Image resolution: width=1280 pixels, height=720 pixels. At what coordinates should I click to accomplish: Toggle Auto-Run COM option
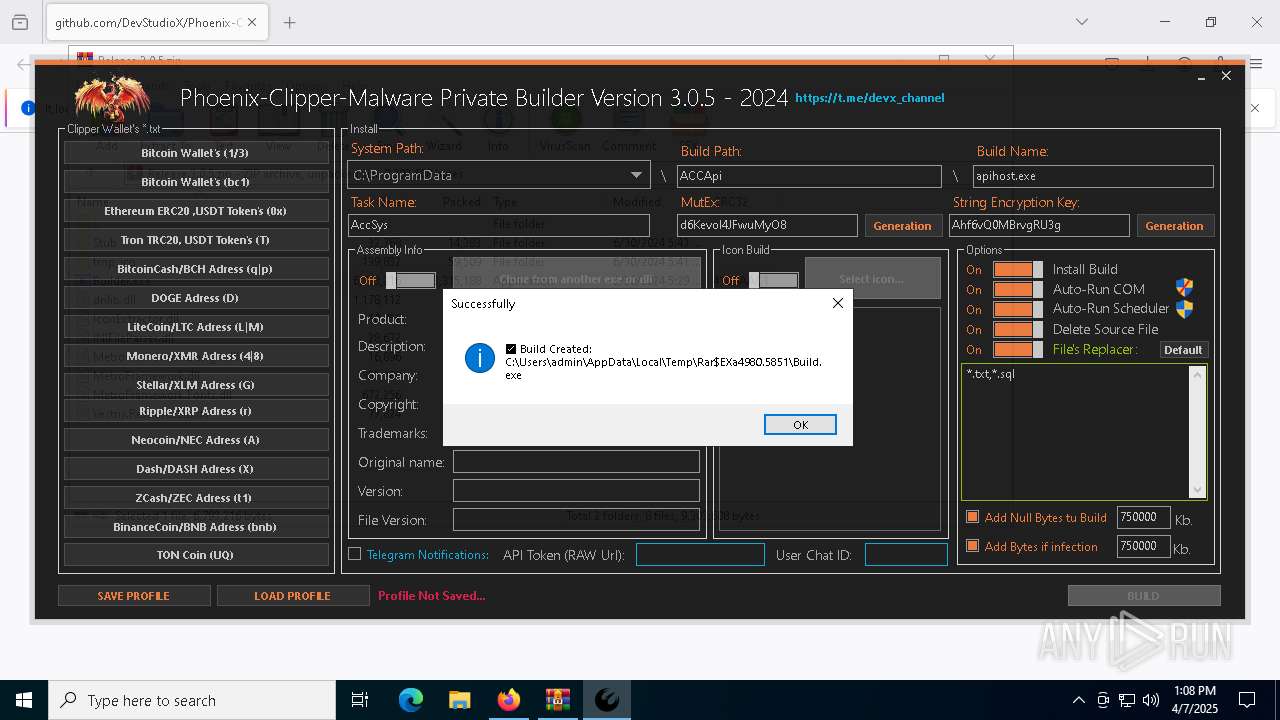1018,290
